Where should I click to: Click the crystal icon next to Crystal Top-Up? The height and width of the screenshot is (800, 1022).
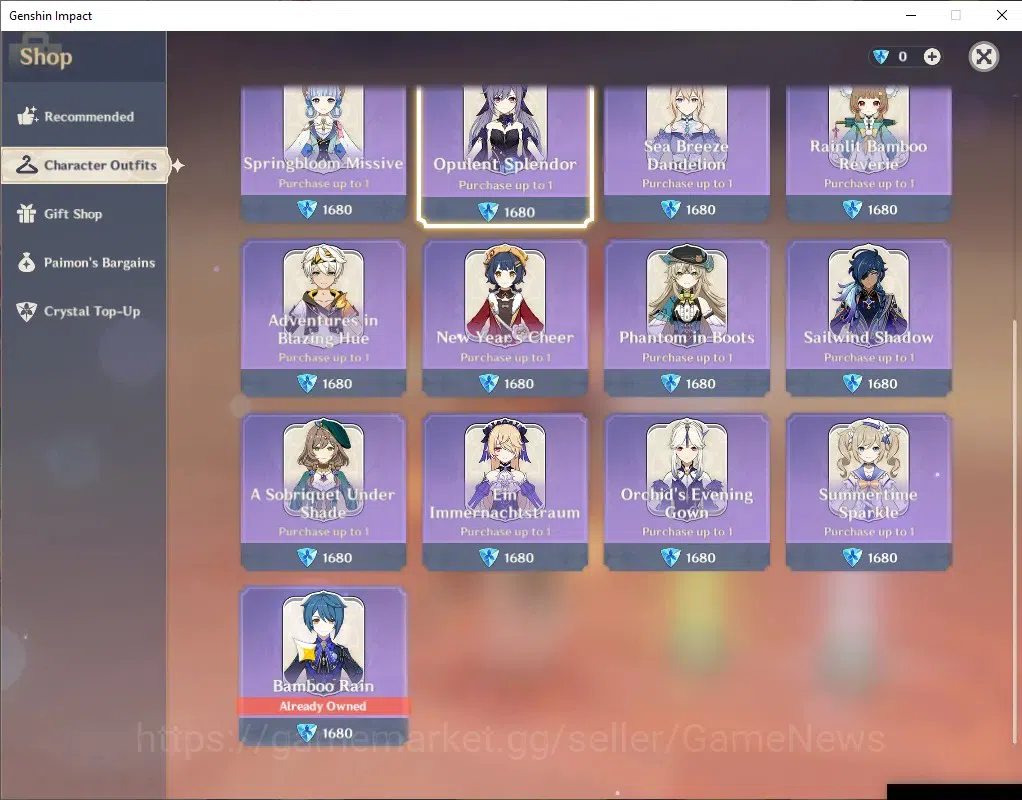pos(27,311)
